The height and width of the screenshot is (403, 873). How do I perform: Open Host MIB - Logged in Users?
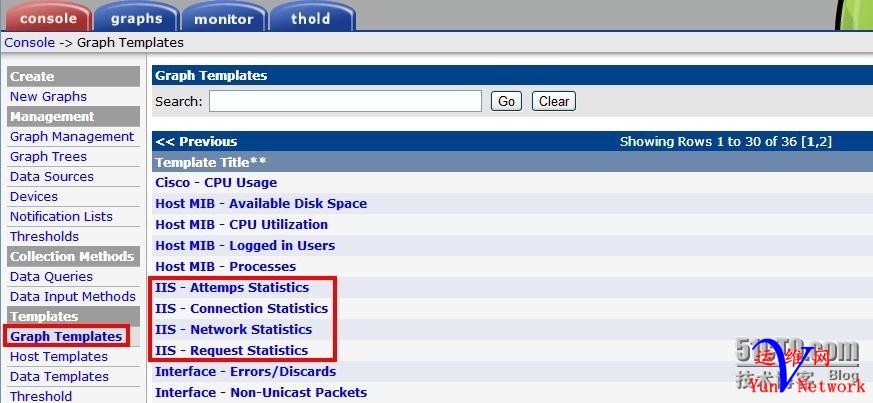(x=245, y=245)
